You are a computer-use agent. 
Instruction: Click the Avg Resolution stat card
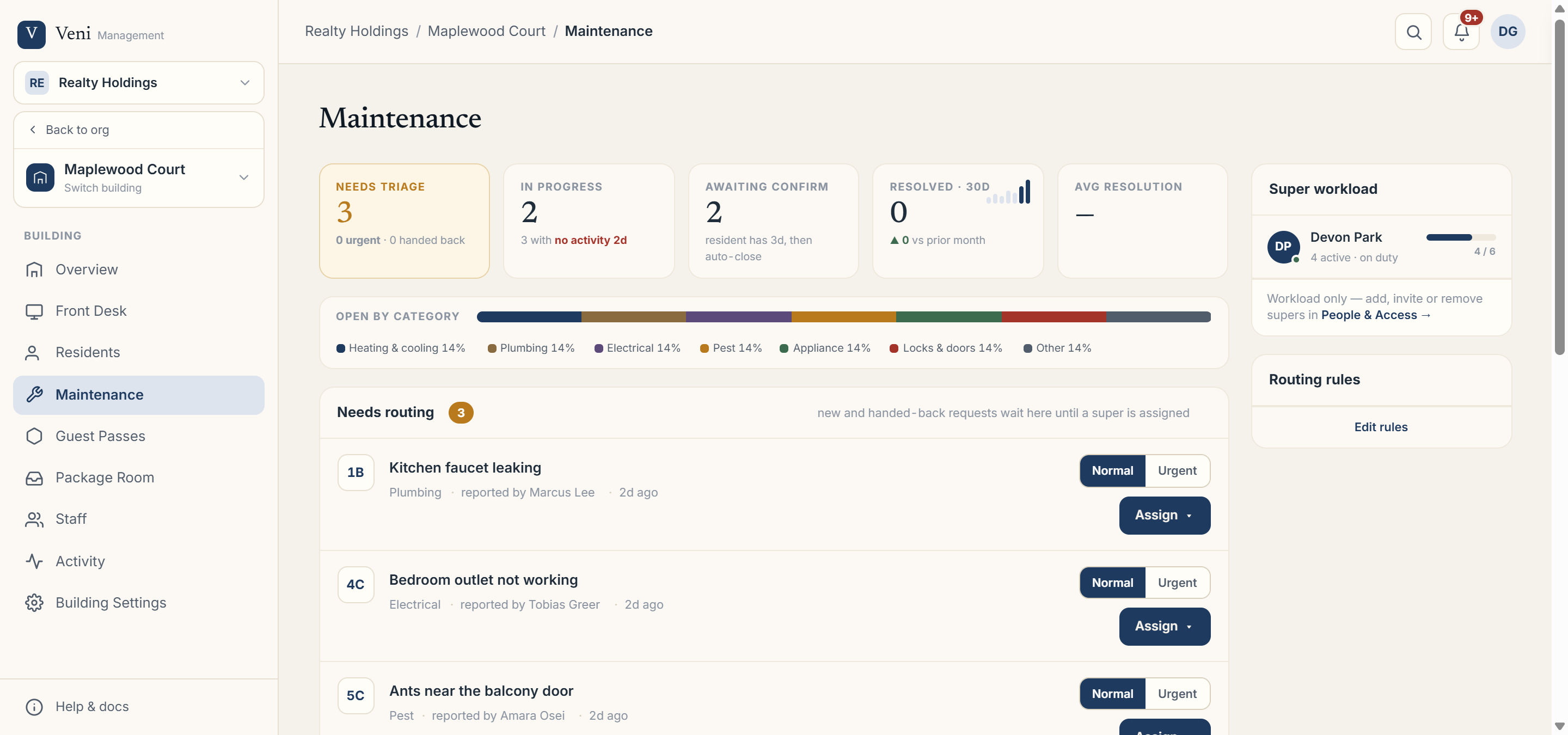point(1142,221)
